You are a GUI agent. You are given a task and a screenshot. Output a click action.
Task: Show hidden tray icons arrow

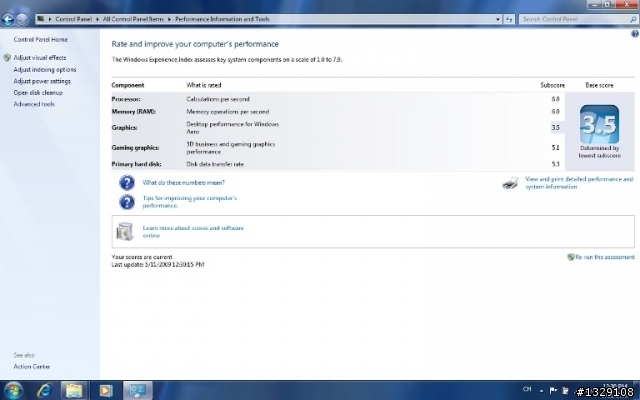click(542, 391)
